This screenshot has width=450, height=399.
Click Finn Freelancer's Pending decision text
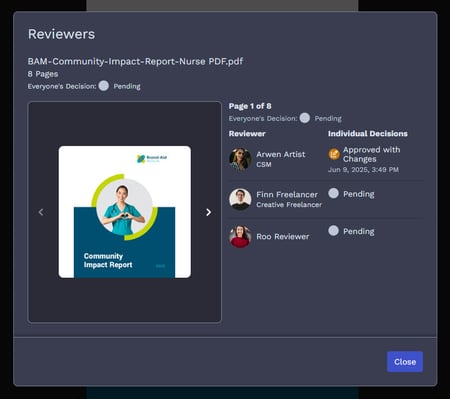point(359,194)
